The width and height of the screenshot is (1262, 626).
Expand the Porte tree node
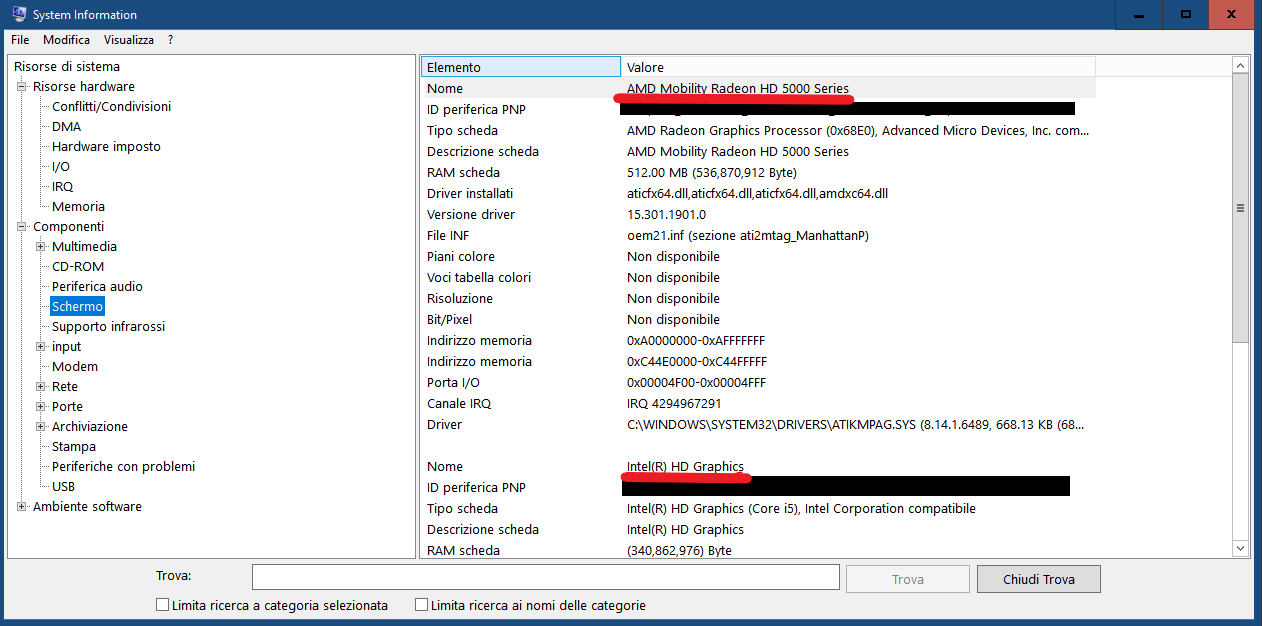41,407
